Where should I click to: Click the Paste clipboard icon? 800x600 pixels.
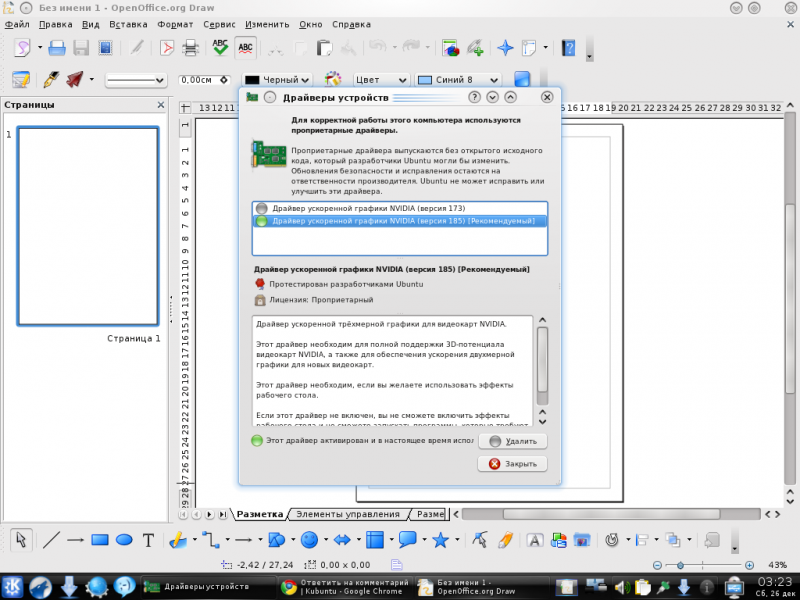[x=324, y=48]
